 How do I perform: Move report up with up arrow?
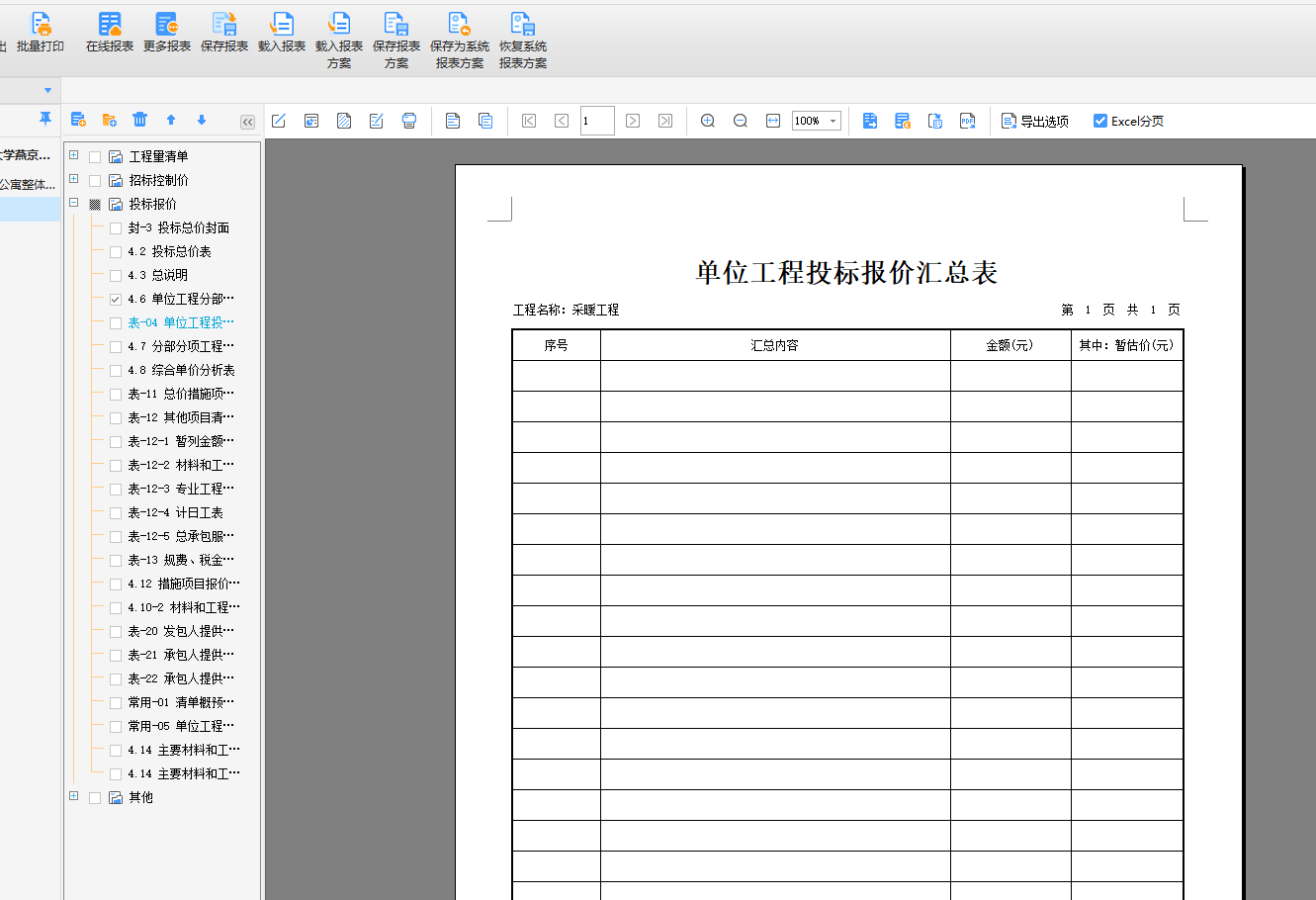171,120
